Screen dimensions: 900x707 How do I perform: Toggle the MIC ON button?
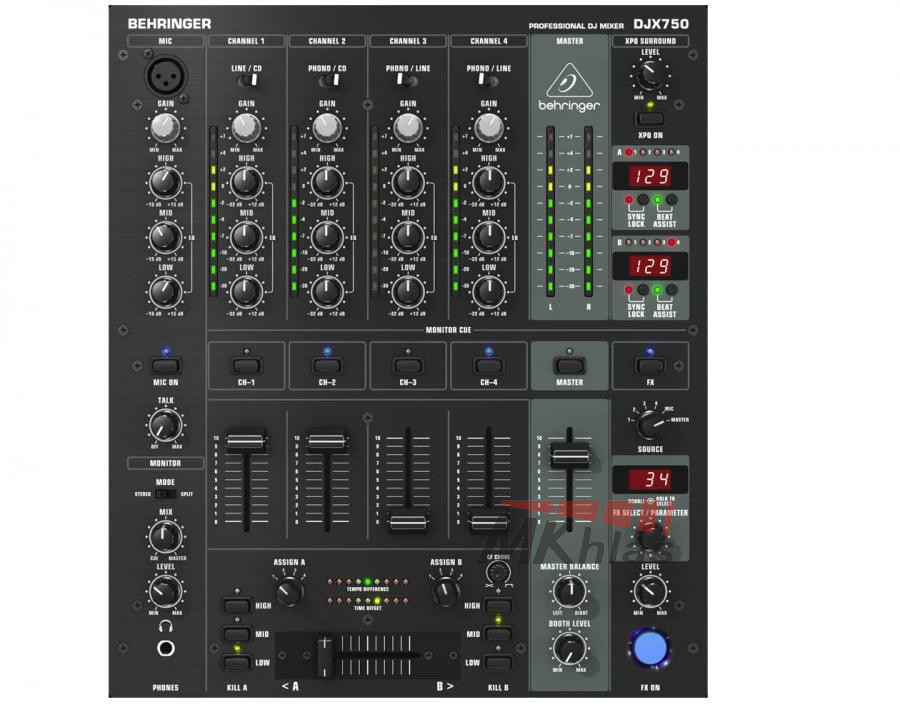click(x=165, y=366)
